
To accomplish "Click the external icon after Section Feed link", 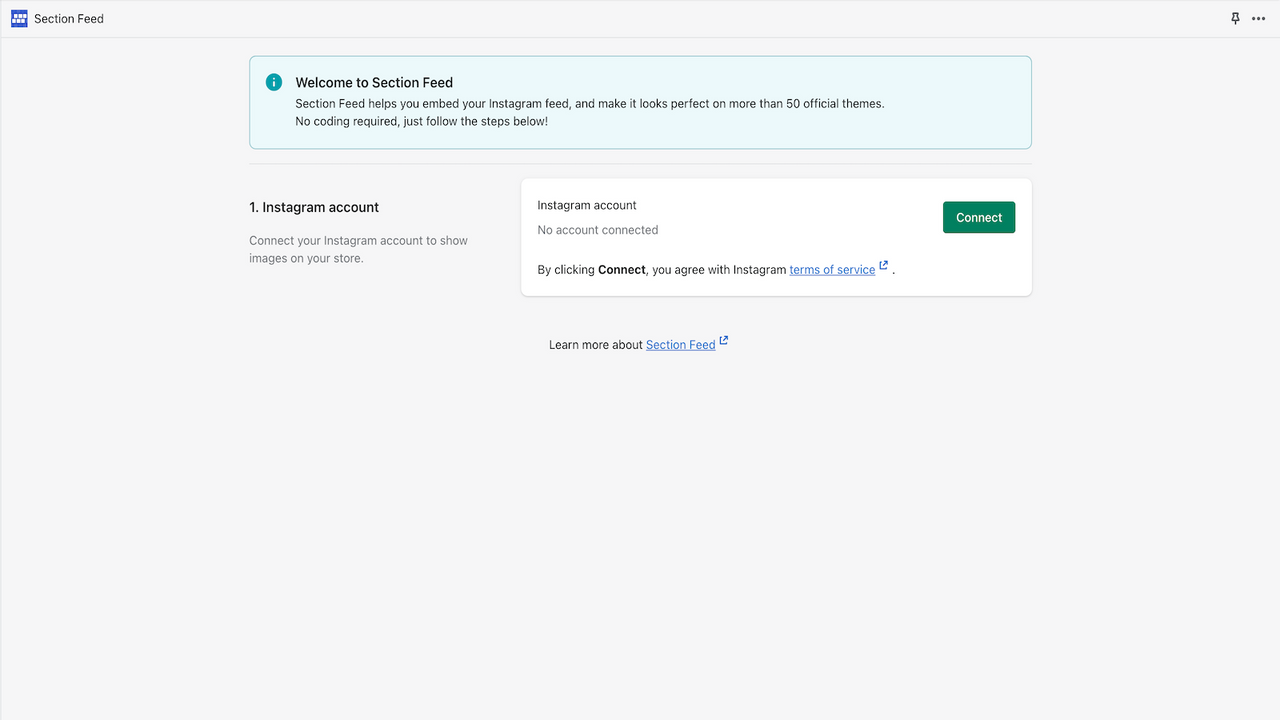I will click(x=724, y=341).
